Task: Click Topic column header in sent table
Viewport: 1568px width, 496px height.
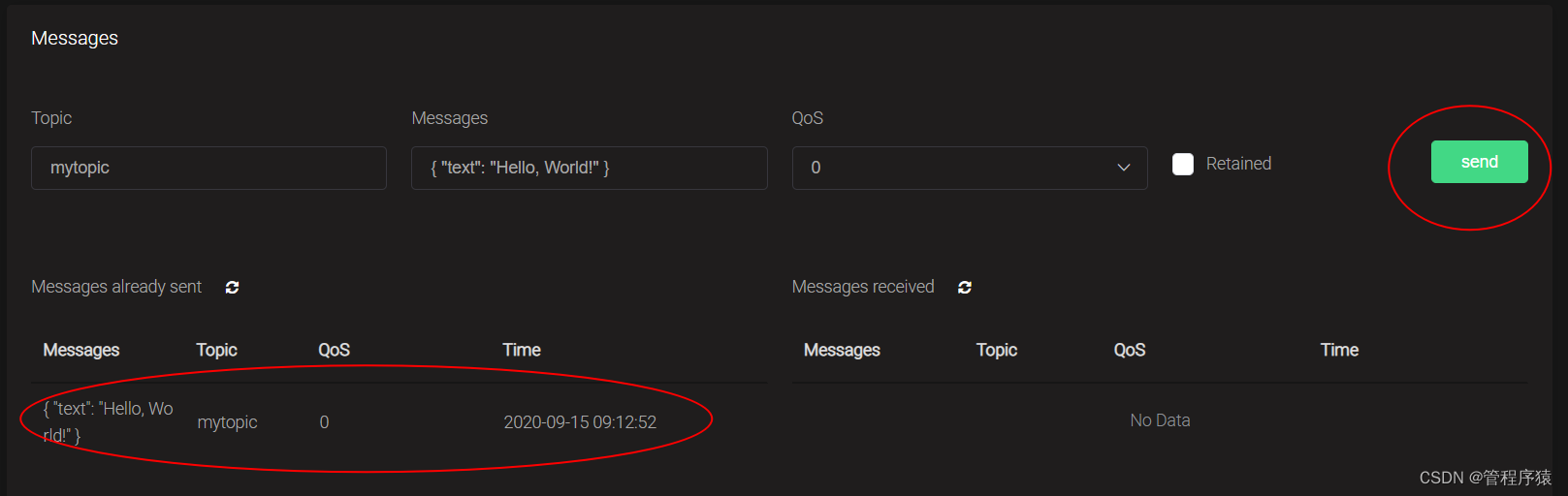Action: [216, 350]
